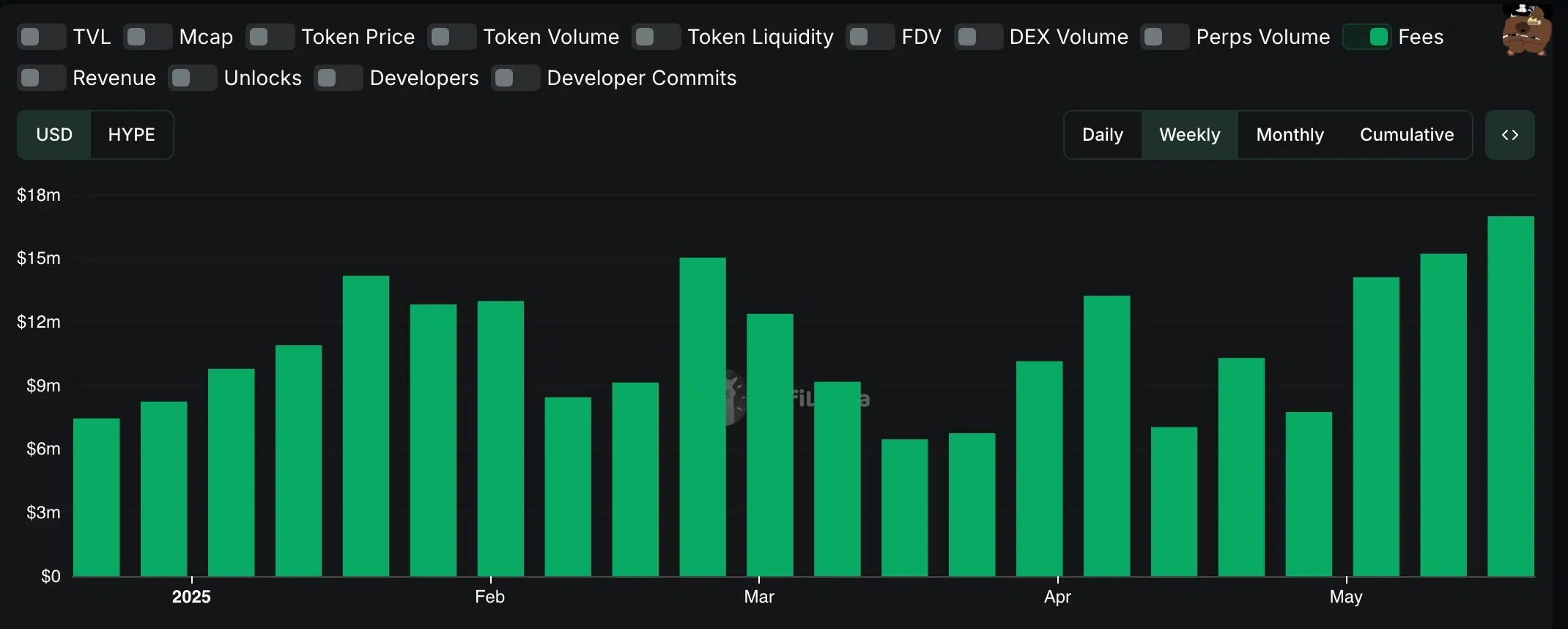
Task: Click the cartoon mascot avatar icon
Action: [1526, 30]
